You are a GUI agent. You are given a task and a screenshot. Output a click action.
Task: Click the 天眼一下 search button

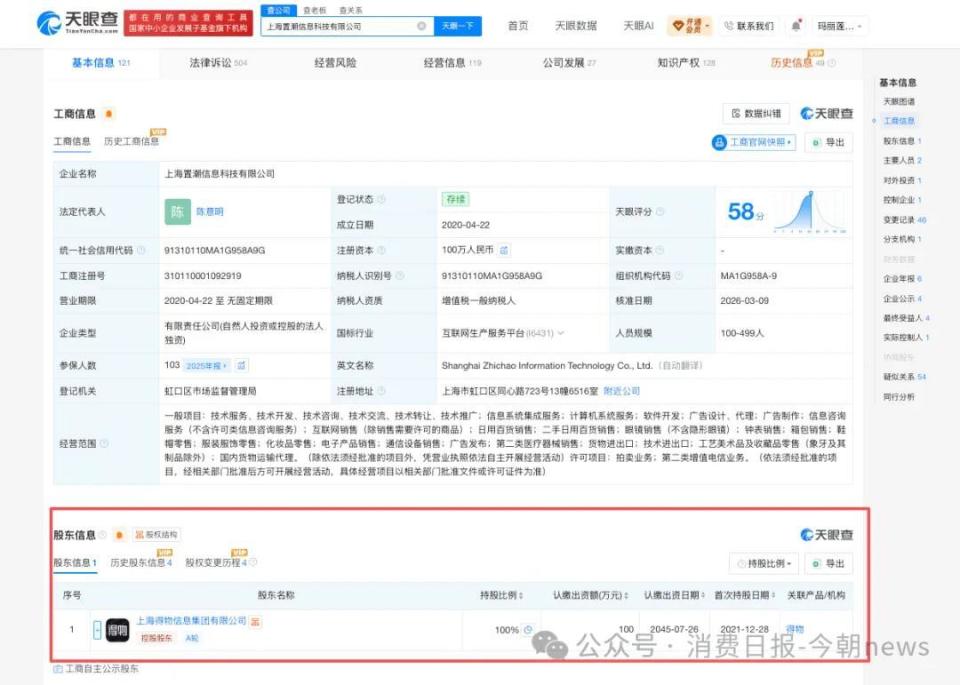tap(458, 26)
